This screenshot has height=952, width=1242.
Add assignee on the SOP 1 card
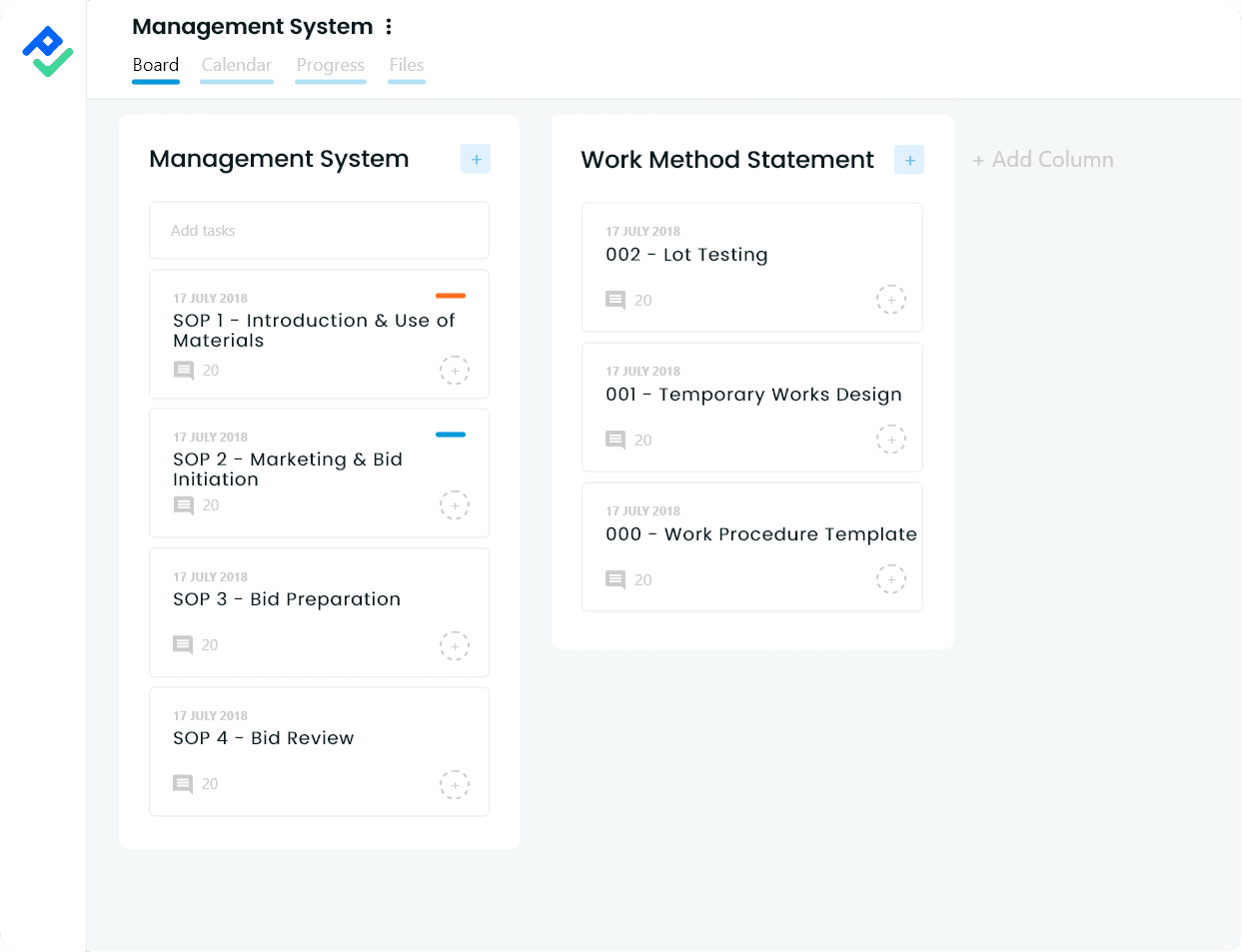455,371
